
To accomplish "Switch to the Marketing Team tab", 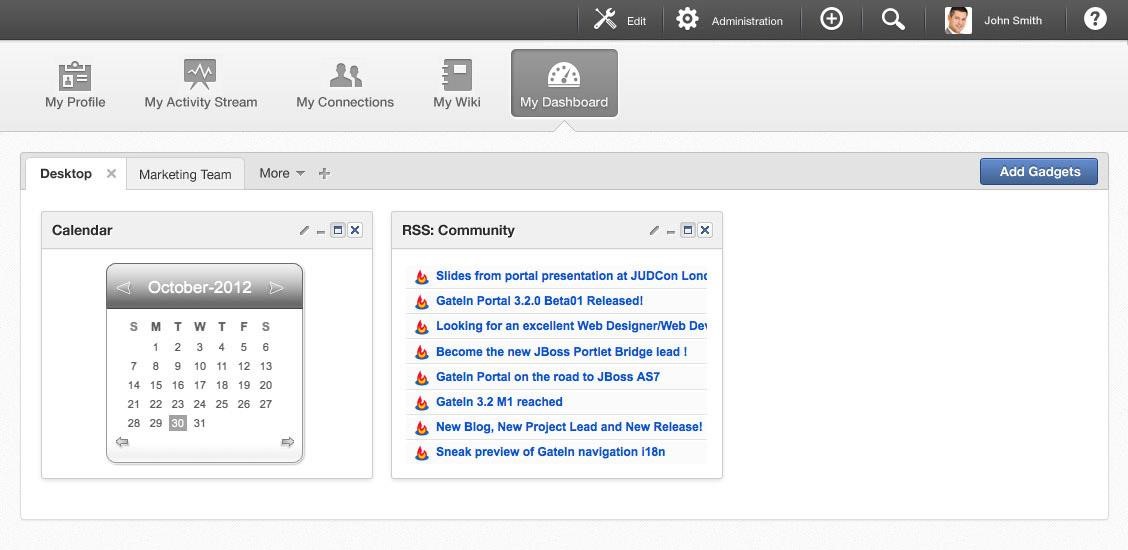I will [185, 174].
